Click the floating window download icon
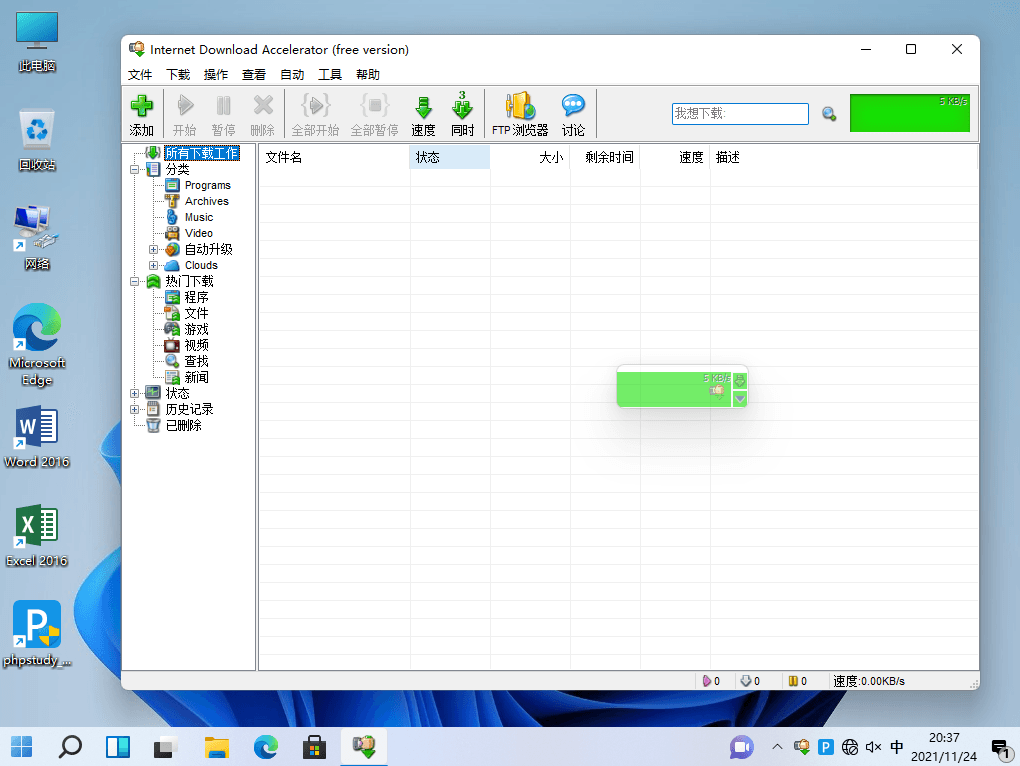The image size is (1020, 766). 740,380
